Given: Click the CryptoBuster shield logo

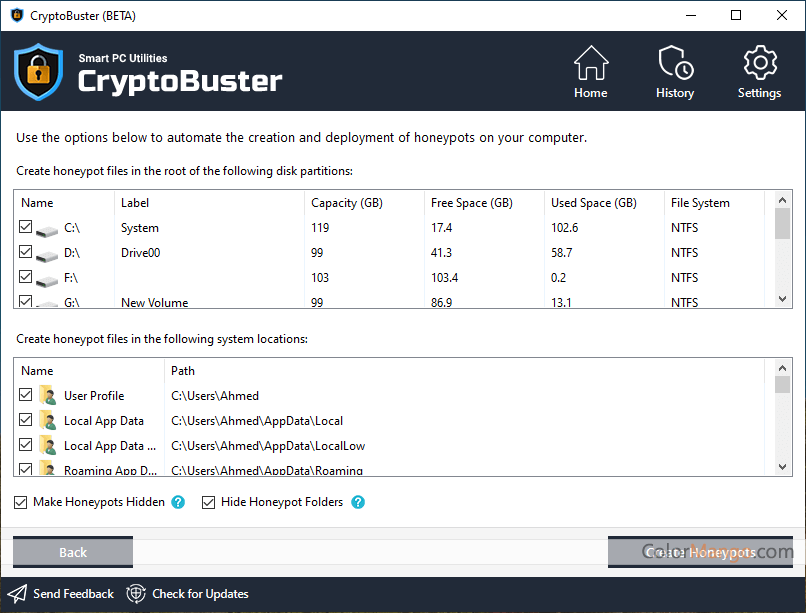Looking at the screenshot, I should point(39,71).
